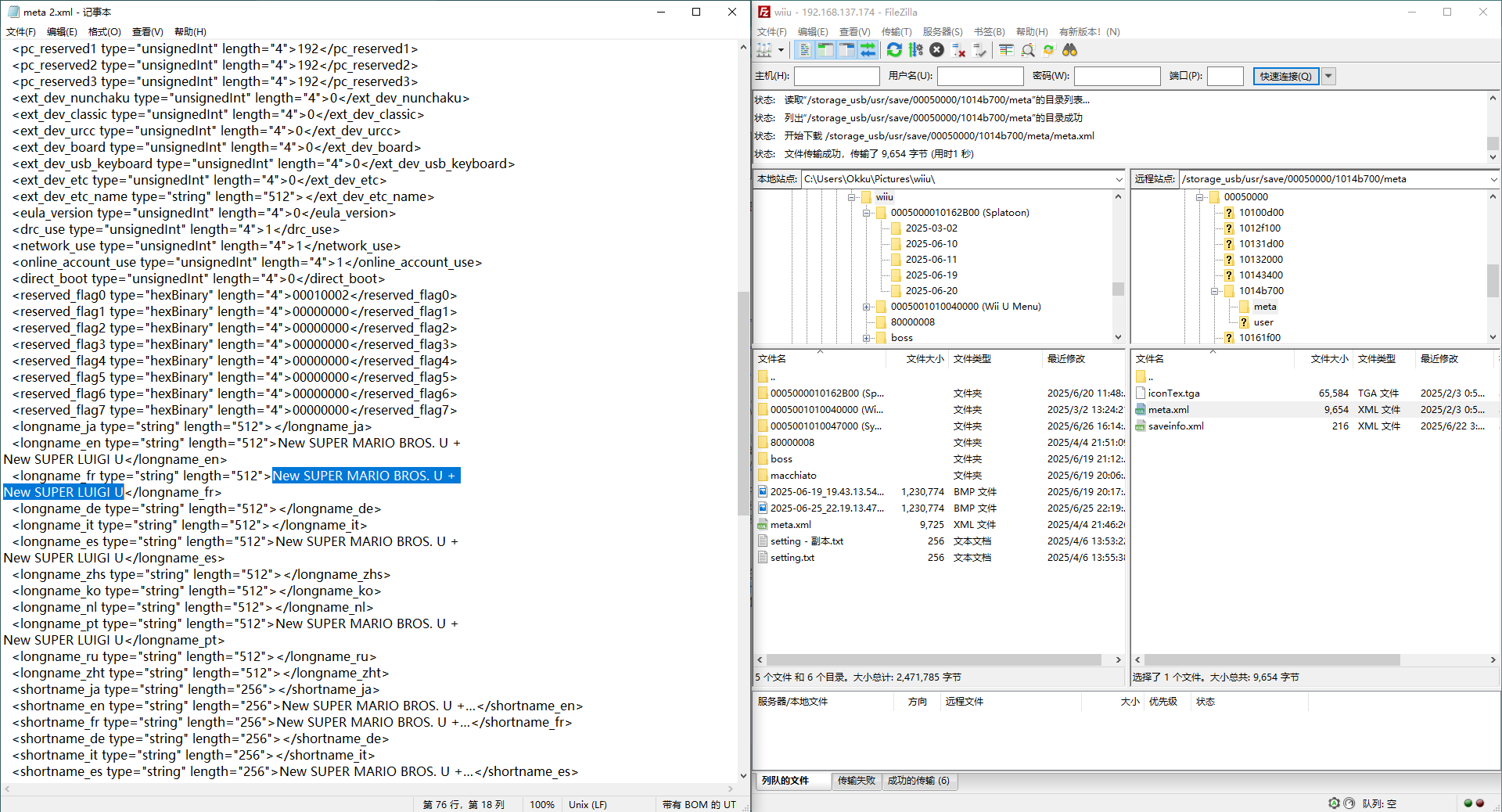Cancel the current operation

pyautogui.click(x=936, y=50)
